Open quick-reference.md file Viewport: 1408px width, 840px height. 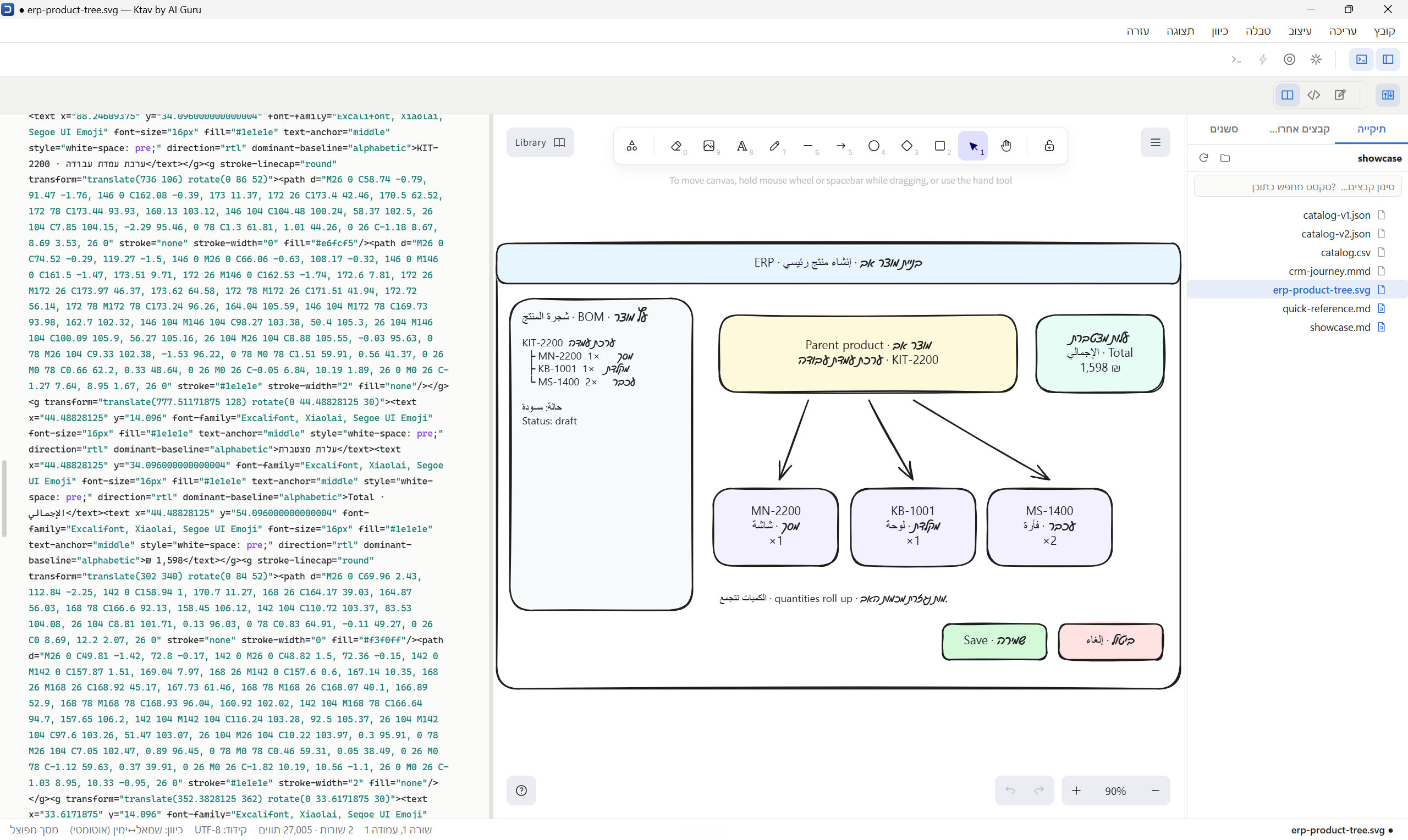point(1297,308)
